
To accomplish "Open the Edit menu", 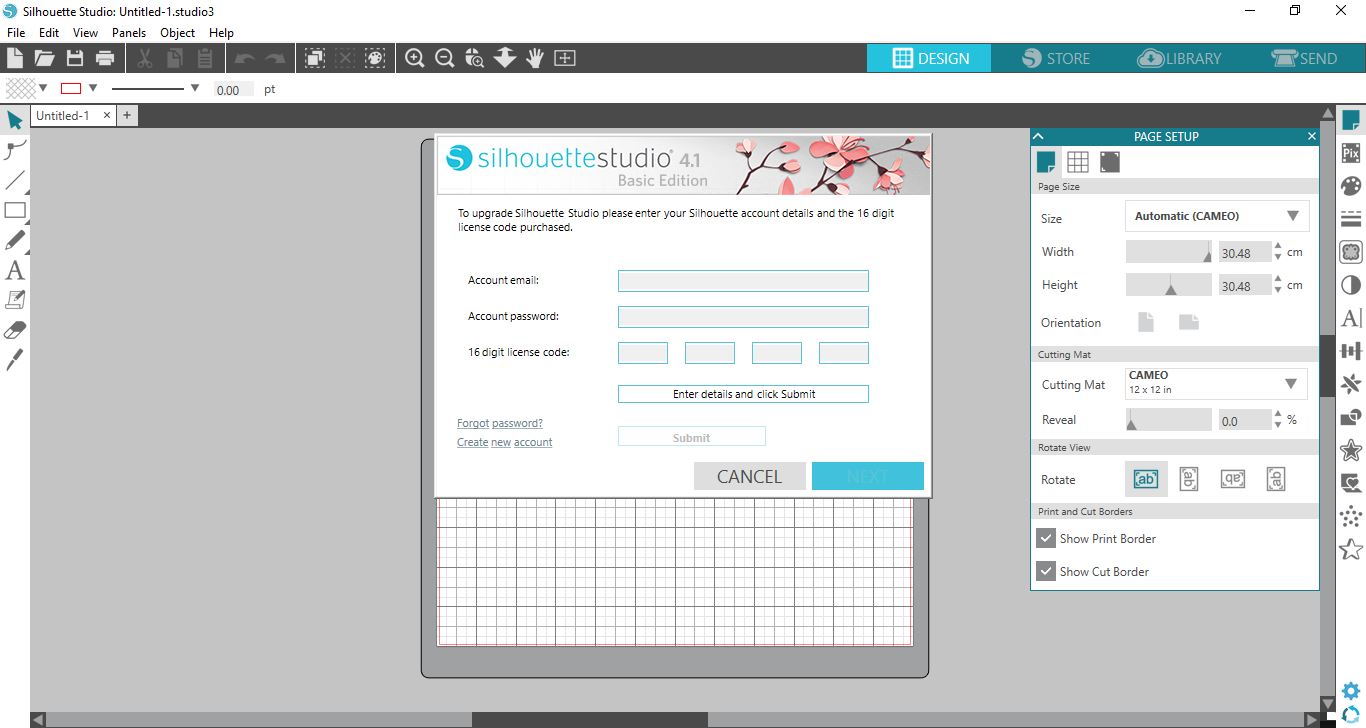I will click(49, 32).
